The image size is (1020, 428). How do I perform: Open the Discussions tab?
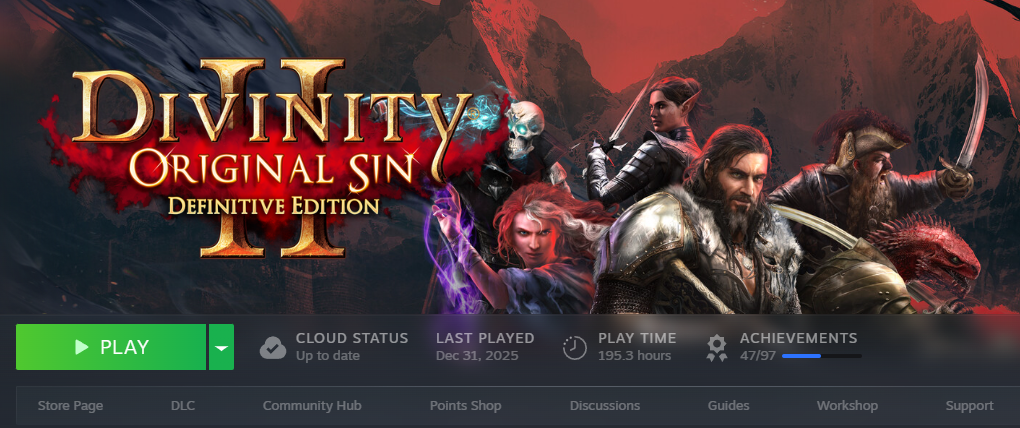click(x=605, y=406)
